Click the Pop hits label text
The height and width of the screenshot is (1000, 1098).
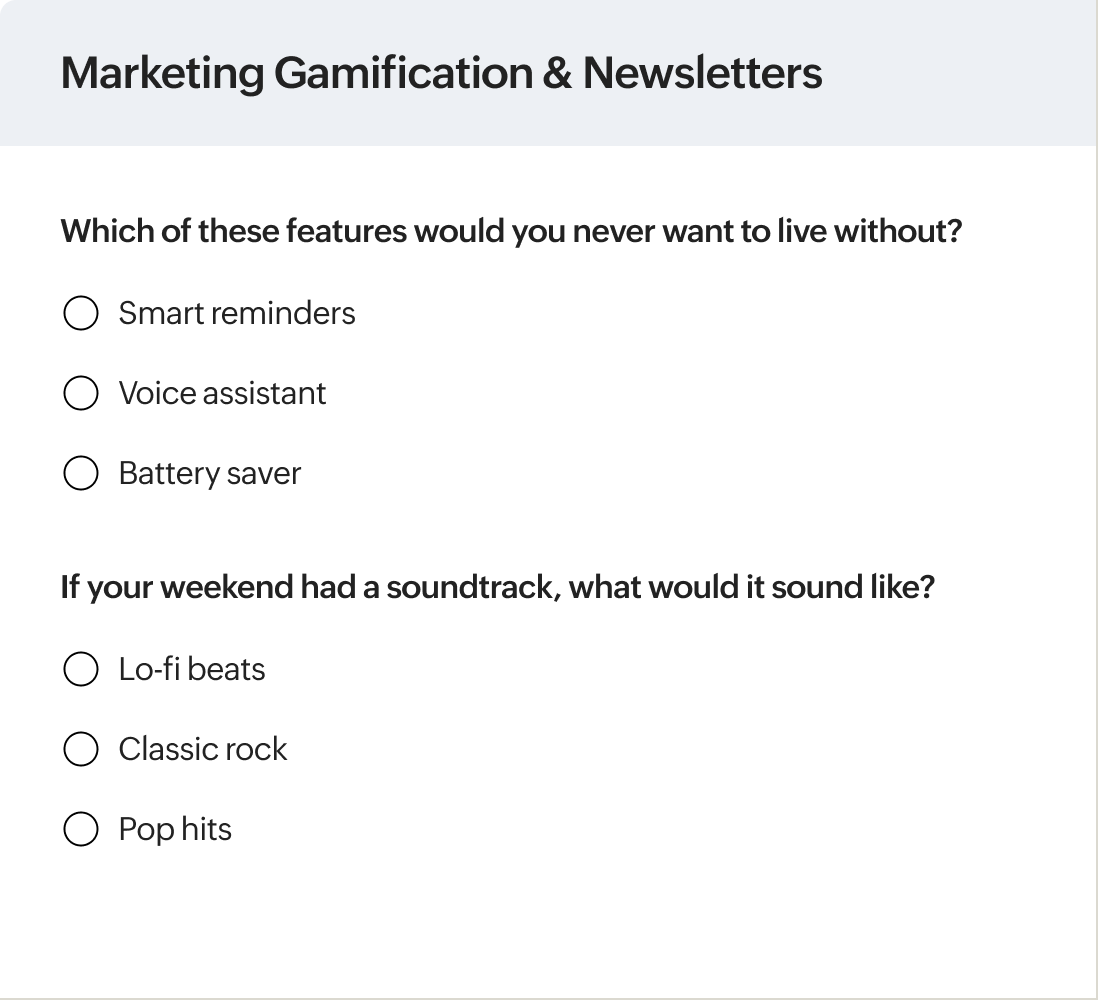pos(175,829)
